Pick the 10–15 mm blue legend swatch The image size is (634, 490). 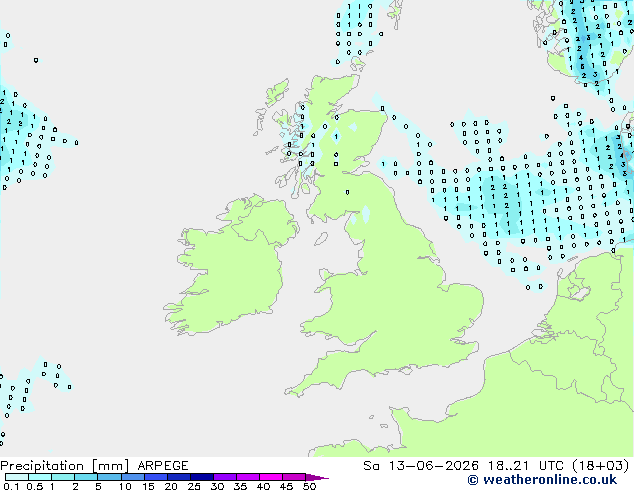[x=132, y=477]
